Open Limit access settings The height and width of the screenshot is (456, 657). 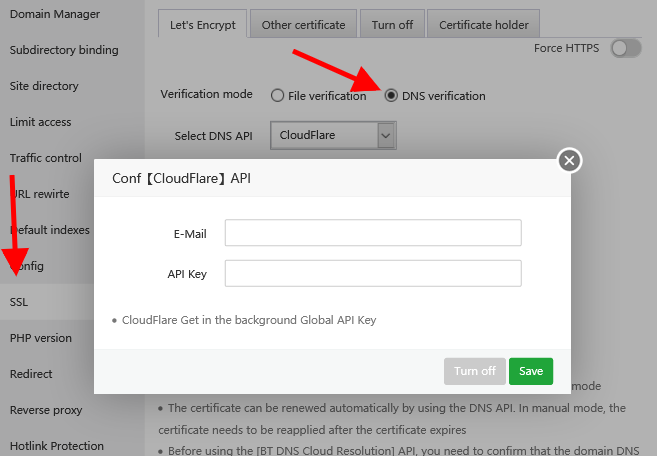click(41, 122)
